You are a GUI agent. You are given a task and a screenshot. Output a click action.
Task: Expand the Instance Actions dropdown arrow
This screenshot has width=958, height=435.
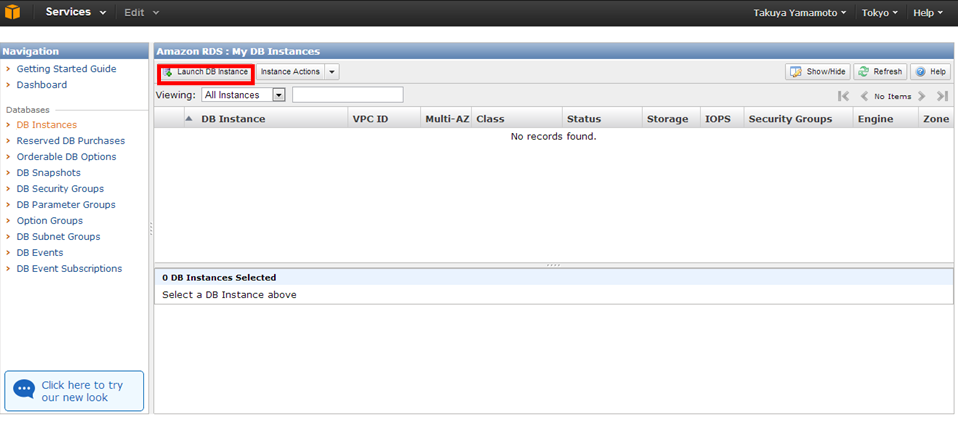[332, 72]
